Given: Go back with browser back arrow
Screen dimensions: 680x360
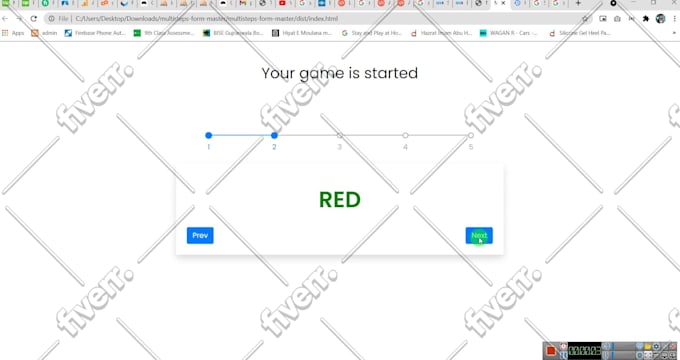Looking at the screenshot, I should pyautogui.click(x=5, y=19).
